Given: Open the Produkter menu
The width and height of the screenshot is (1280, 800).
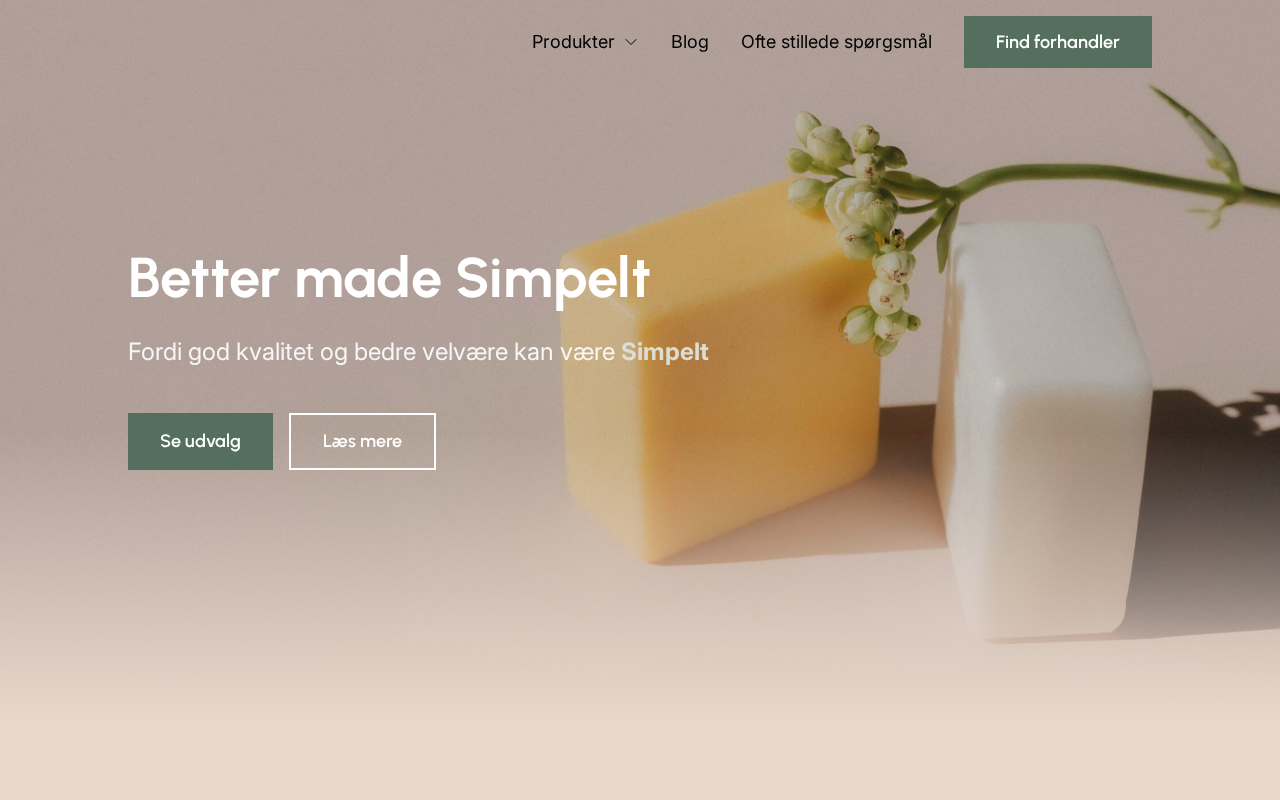Looking at the screenshot, I should pos(573,42).
